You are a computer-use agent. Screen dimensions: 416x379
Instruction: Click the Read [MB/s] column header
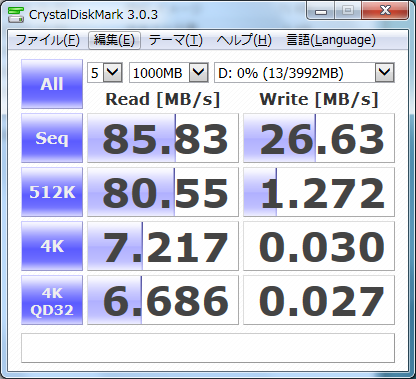(163, 99)
